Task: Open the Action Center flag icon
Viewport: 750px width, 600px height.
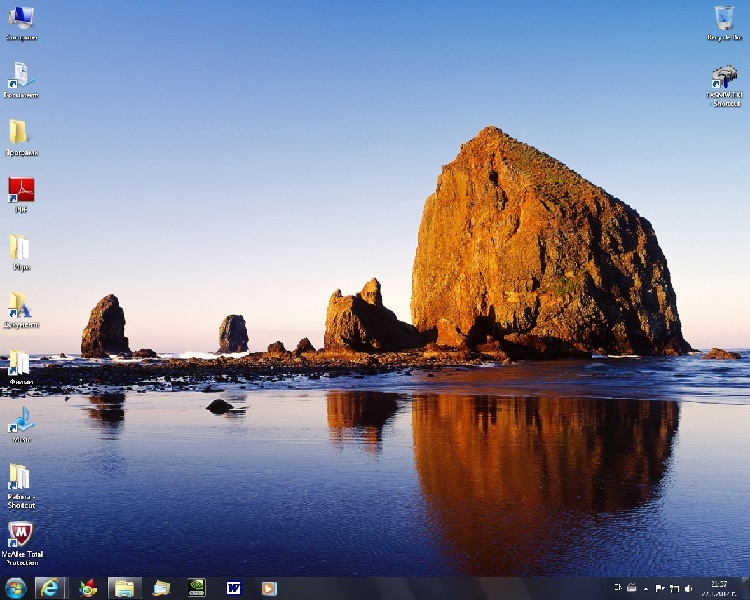Action: pyautogui.click(x=660, y=588)
